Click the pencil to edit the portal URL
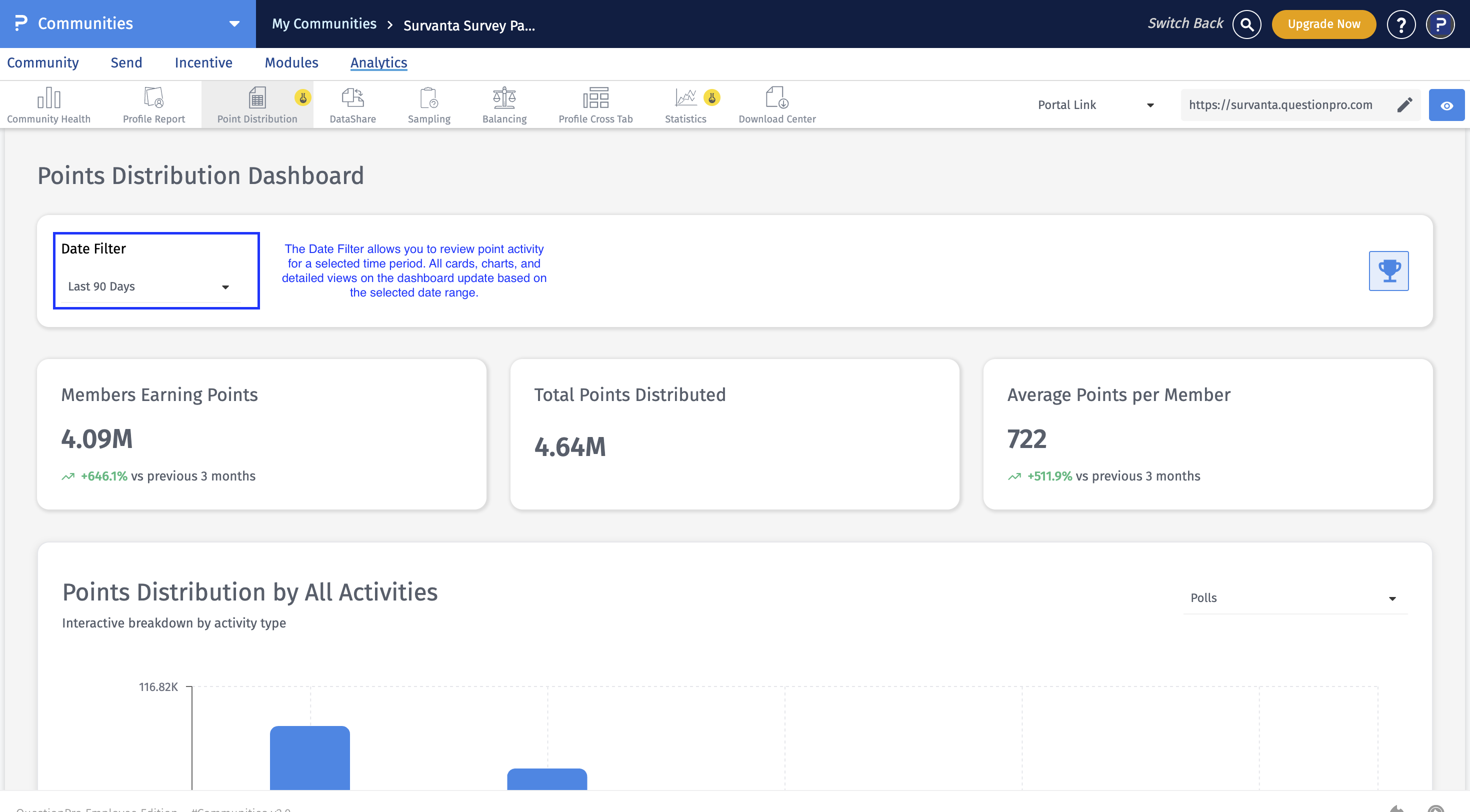The width and height of the screenshot is (1470, 812). click(x=1405, y=104)
